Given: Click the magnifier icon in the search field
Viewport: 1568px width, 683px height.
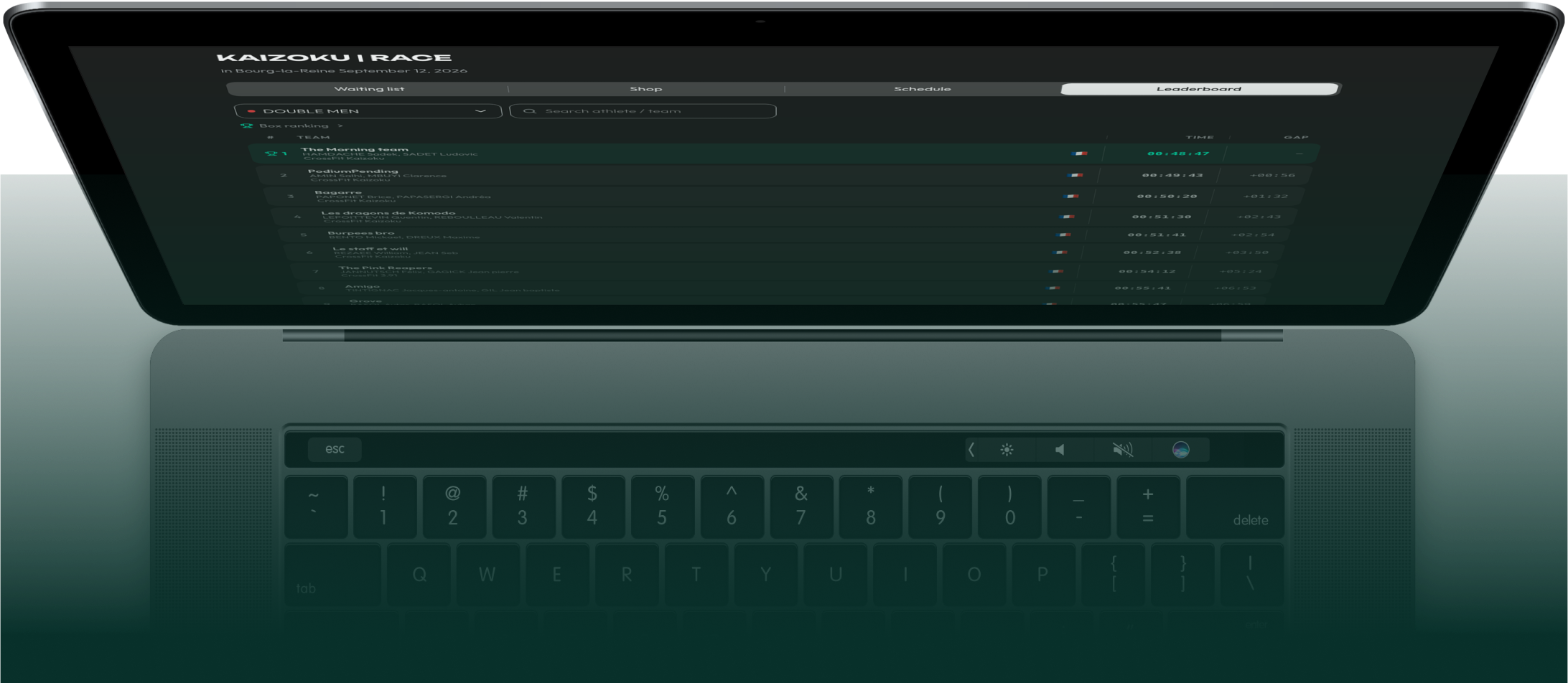Looking at the screenshot, I should coord(529,111).
